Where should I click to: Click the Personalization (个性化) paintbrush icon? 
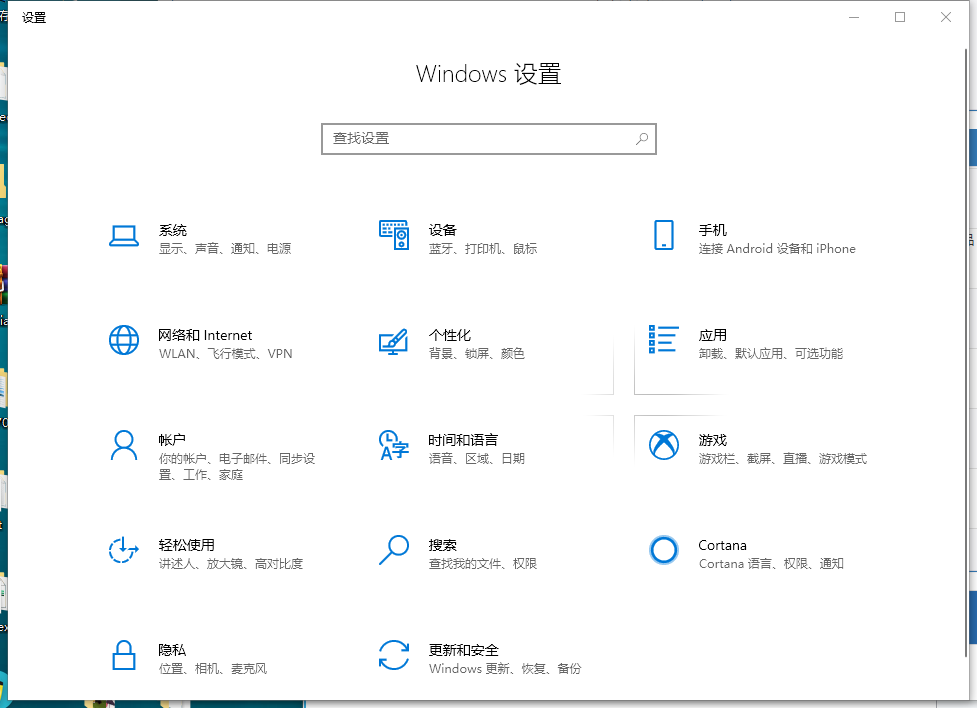pos(394,341)
